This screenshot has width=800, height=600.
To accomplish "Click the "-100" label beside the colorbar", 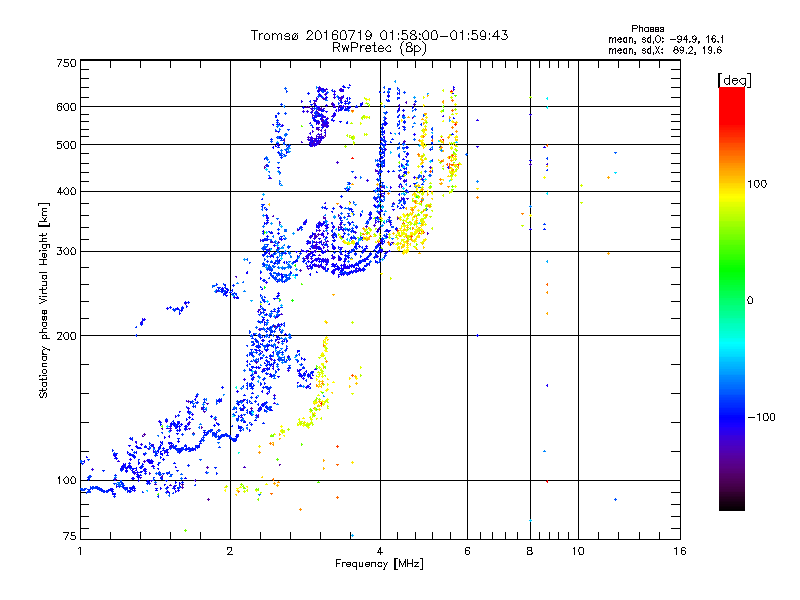I will click(x=761, y=417).
